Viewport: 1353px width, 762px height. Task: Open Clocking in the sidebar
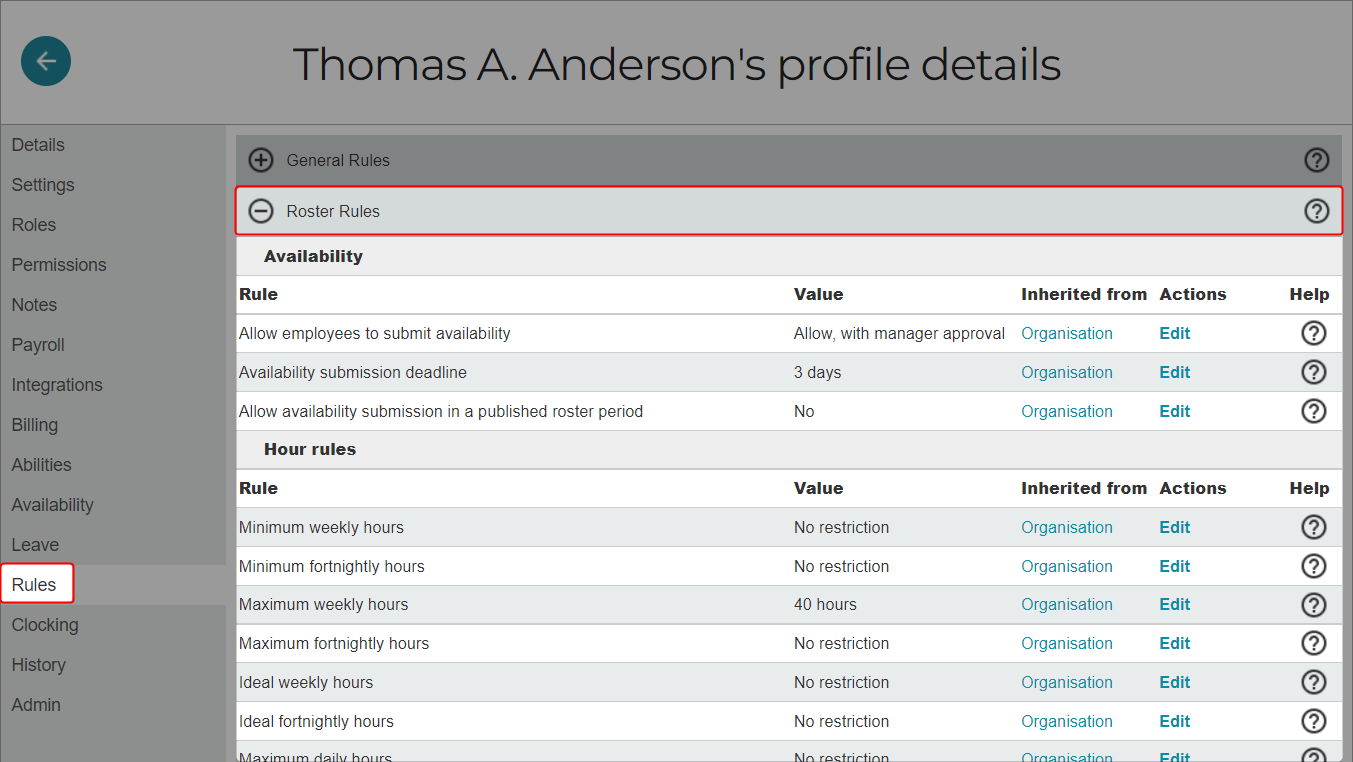(45, 625)
